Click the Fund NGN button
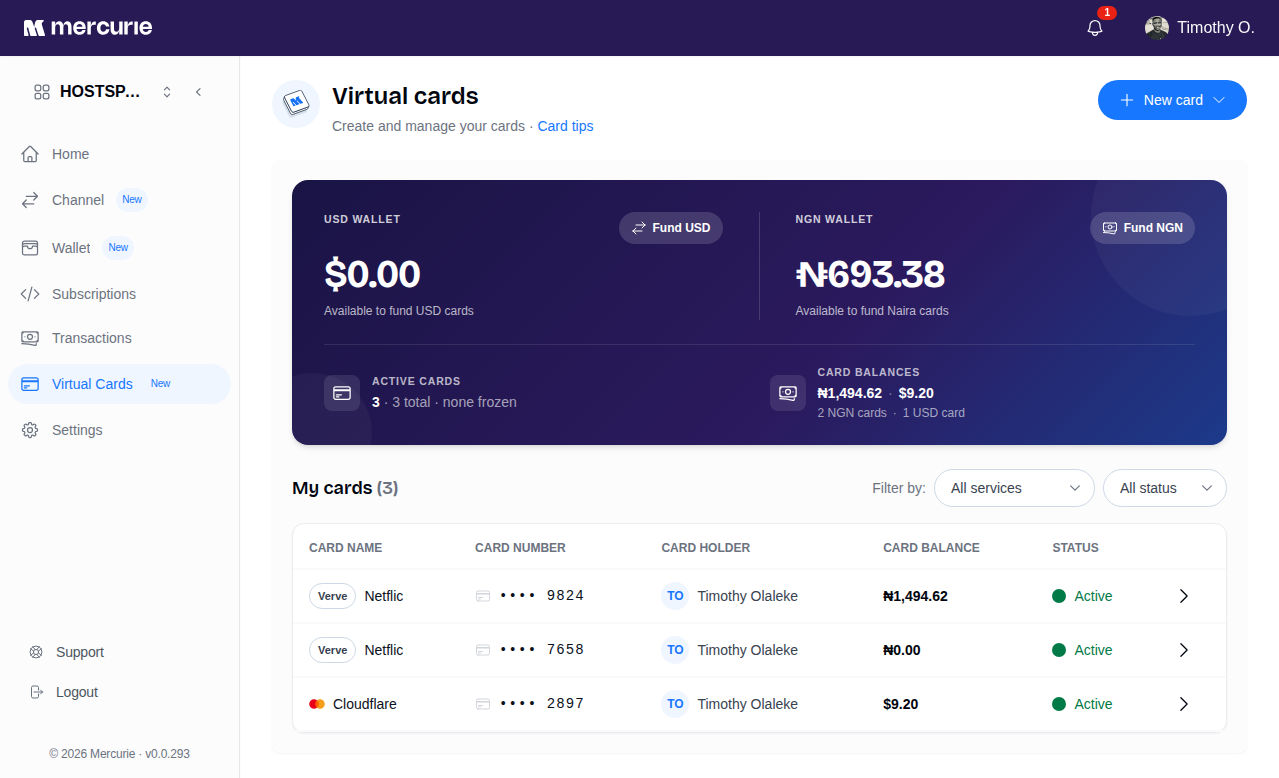Screen dimensions: 1279x778 point(1142,228)
